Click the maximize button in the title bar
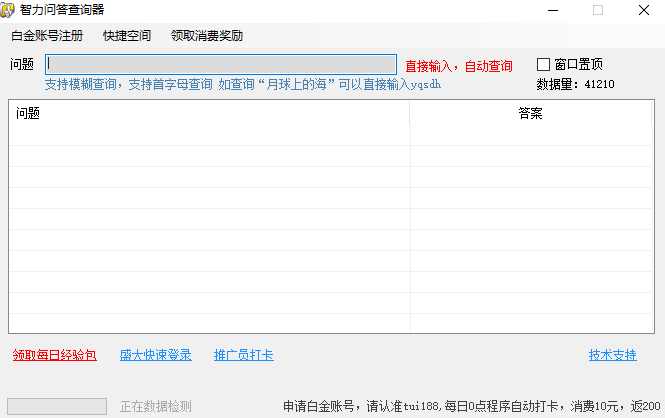This screenshot has height=418, width=665. coord(598,10)
